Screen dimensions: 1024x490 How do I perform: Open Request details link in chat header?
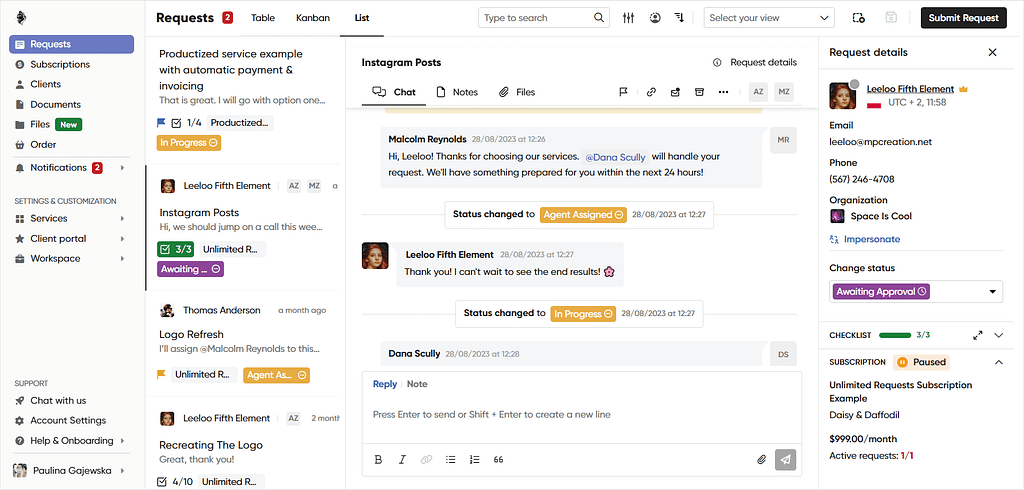pos(755,63)
